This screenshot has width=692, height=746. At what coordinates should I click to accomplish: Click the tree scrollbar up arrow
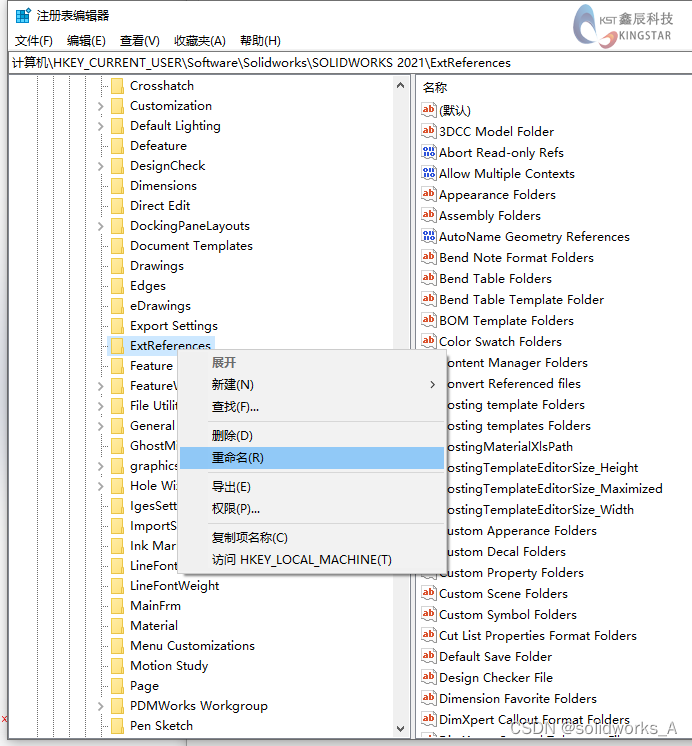(x=400, y=86)
